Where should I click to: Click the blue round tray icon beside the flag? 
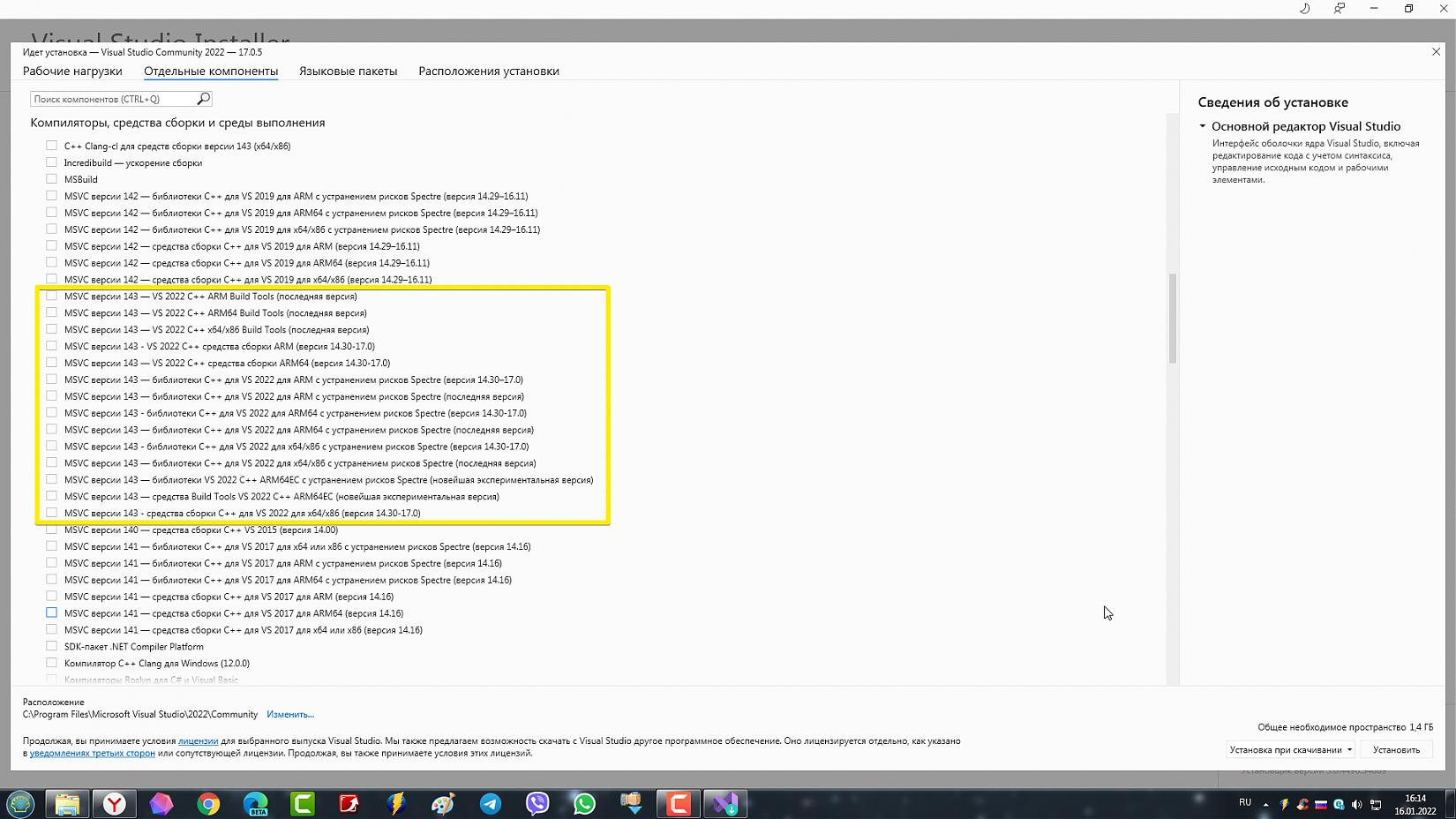pyautogui.click(x=1339, y=804)
